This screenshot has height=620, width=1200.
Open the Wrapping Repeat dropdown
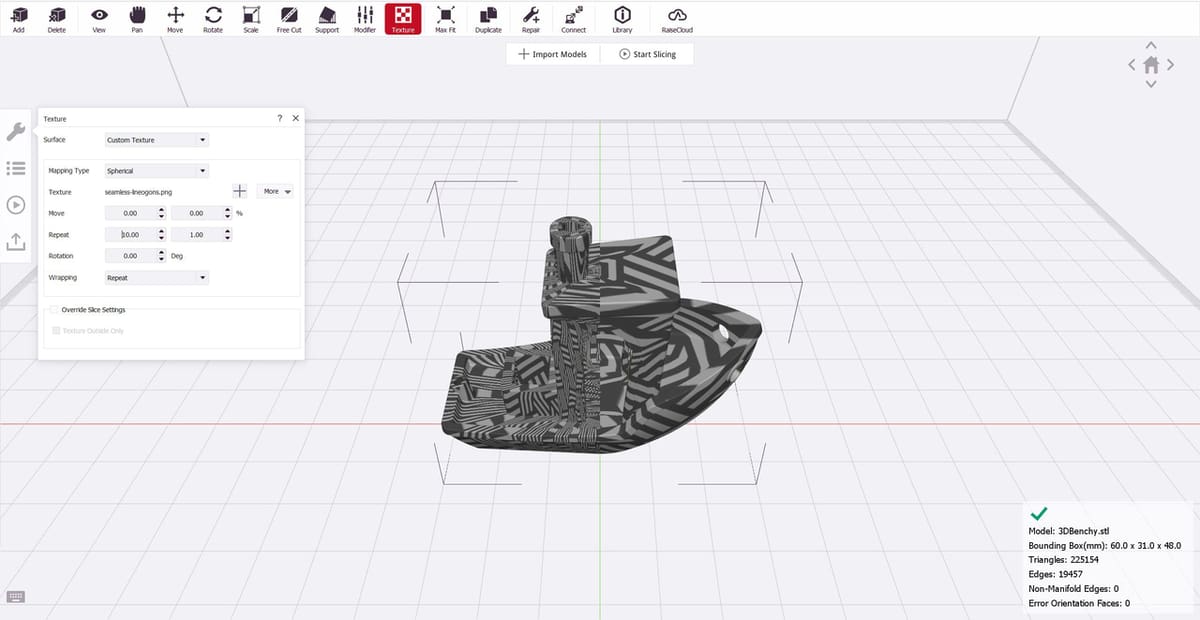[x=157, y=277]
